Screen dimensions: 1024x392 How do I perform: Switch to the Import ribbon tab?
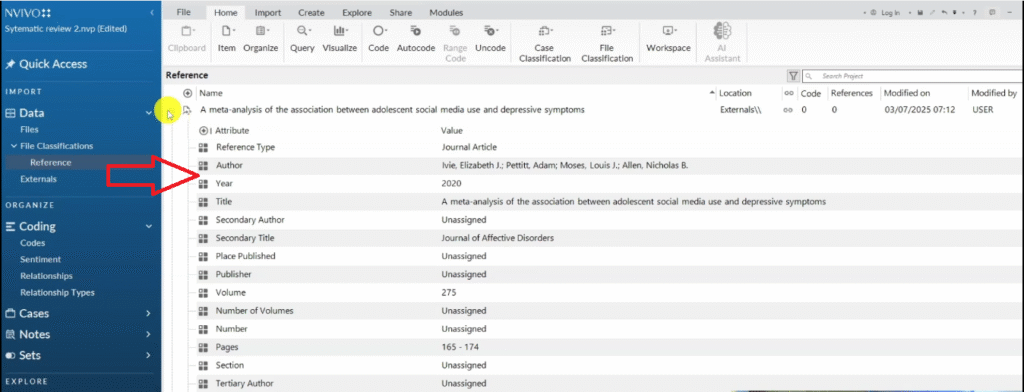tap(268, 12)
